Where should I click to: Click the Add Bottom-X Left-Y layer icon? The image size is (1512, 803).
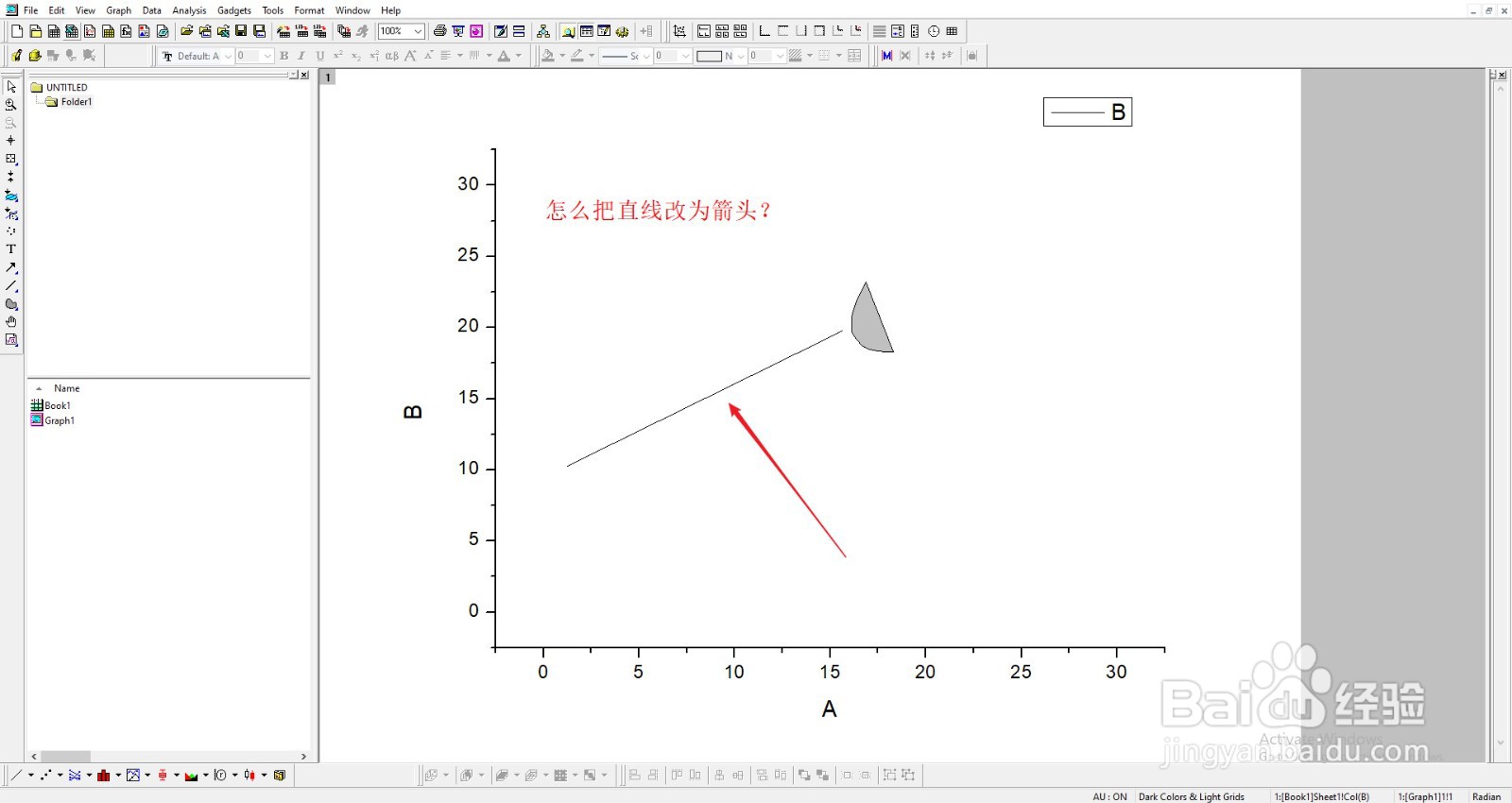click(x=765, y=31)
